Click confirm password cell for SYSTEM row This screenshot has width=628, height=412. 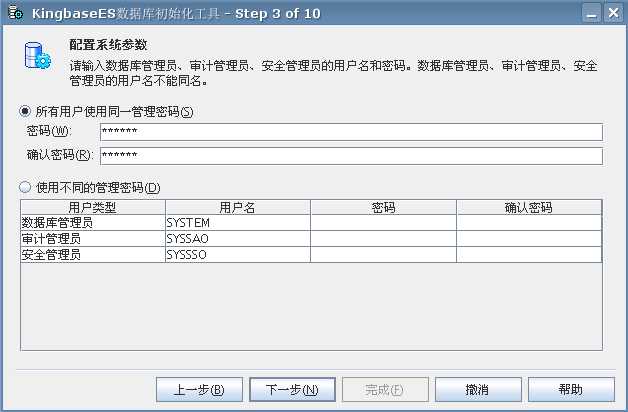[x=529, y=223]
